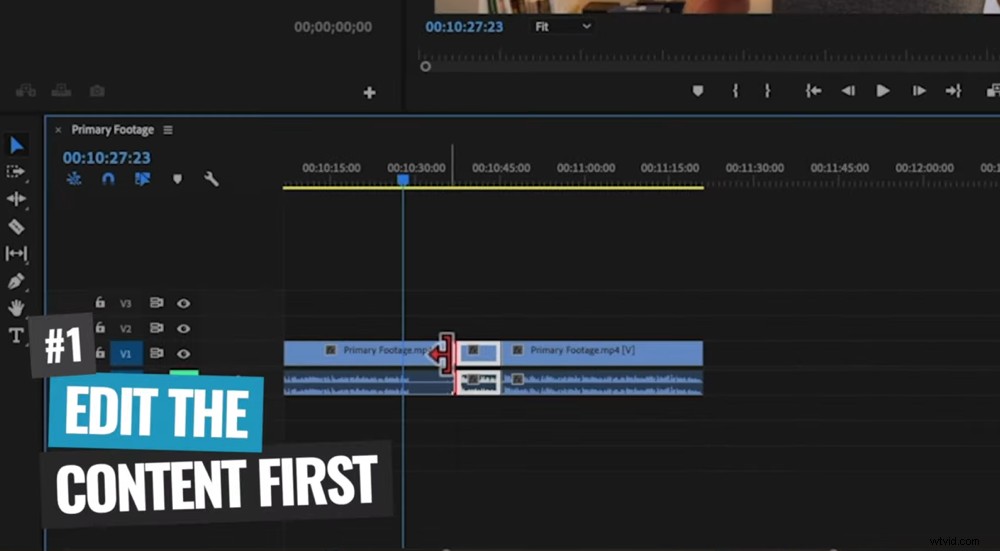Go to Out point button
Viewport: 1000px width, 551px height.
[x=953, y=91]
